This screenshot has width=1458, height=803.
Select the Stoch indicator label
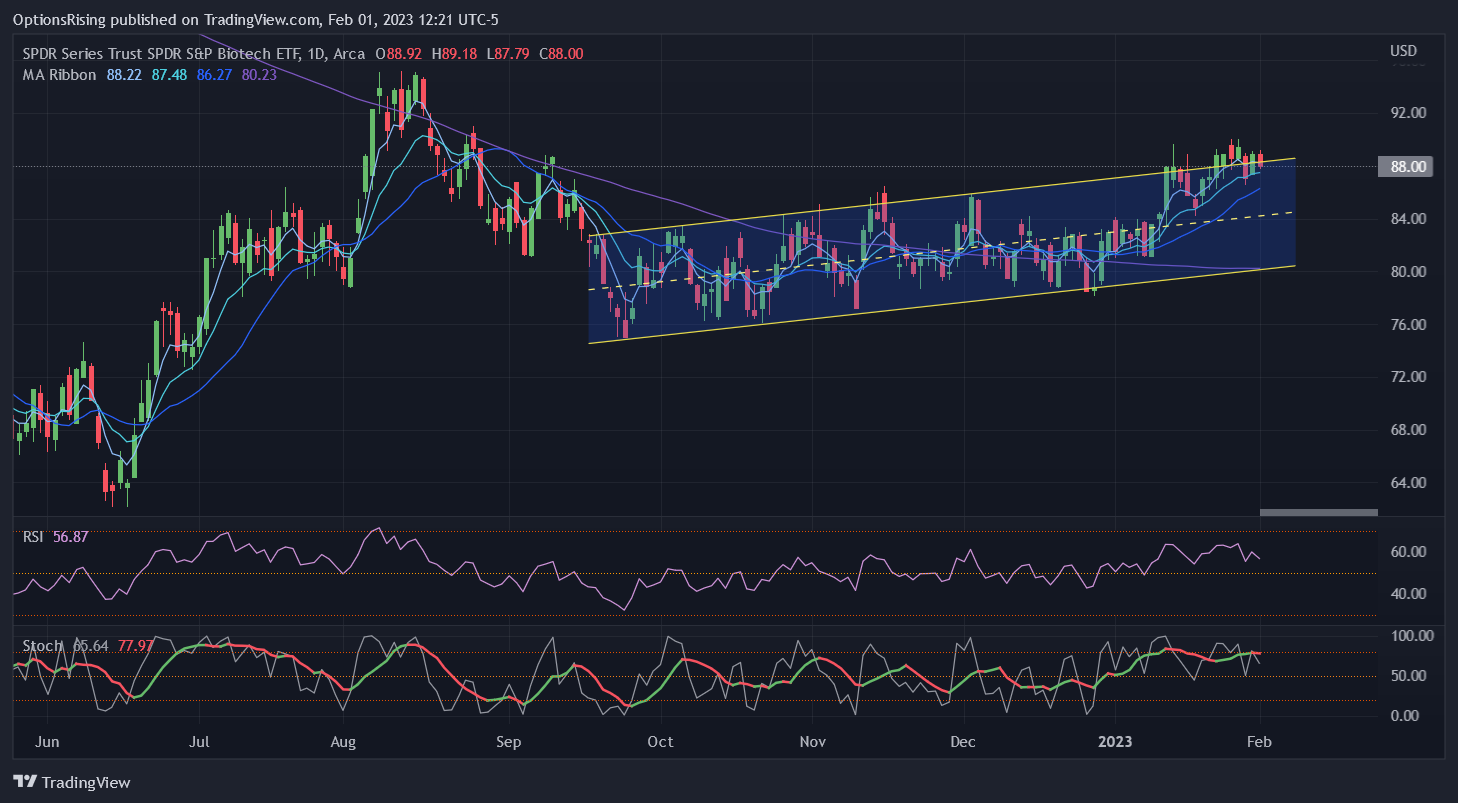tap(43, 646)
